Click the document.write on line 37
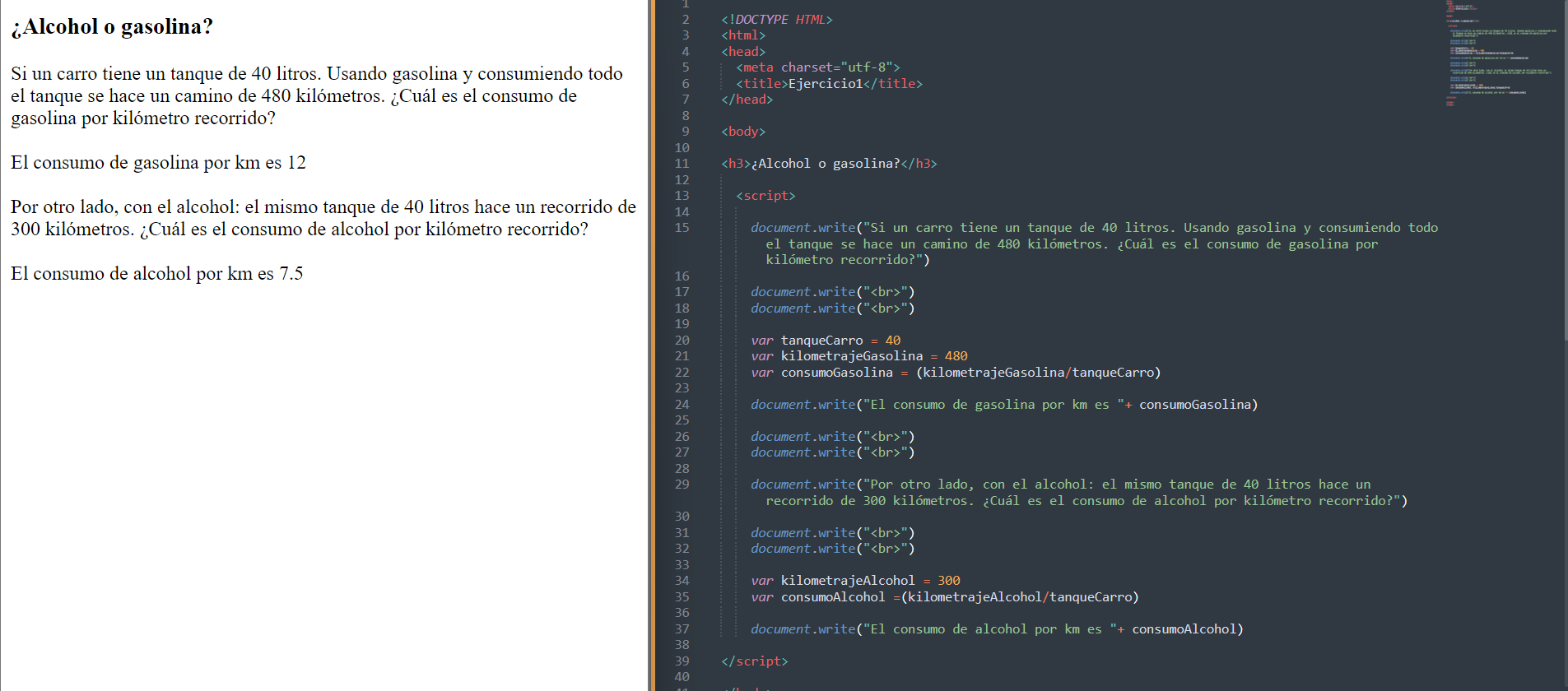The height and width of the screenshot is (691, 1568). [x=997, y=629]
